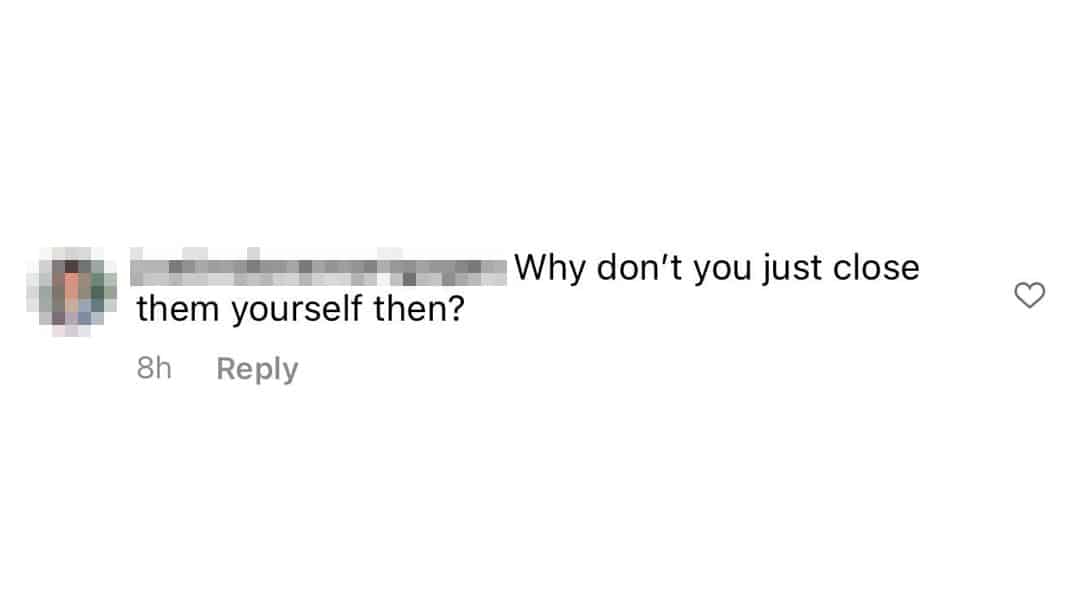
Task: Select the 8h timestamp
Action: coord(154,368)
